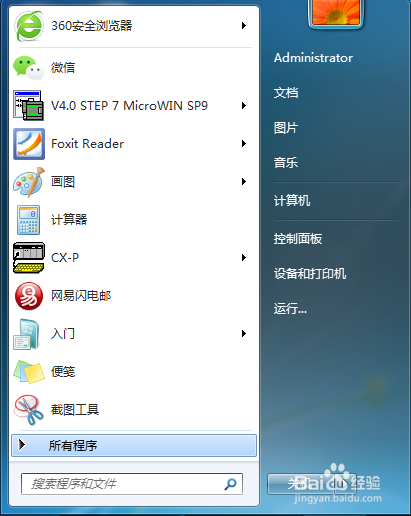Expand the CX-P jump list arrow

(244, 258)
